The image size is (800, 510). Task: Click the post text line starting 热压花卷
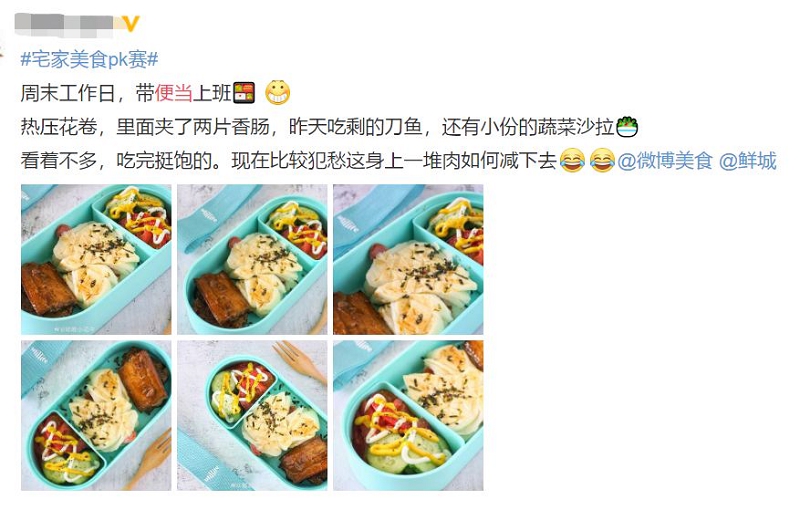pos(329,128)
